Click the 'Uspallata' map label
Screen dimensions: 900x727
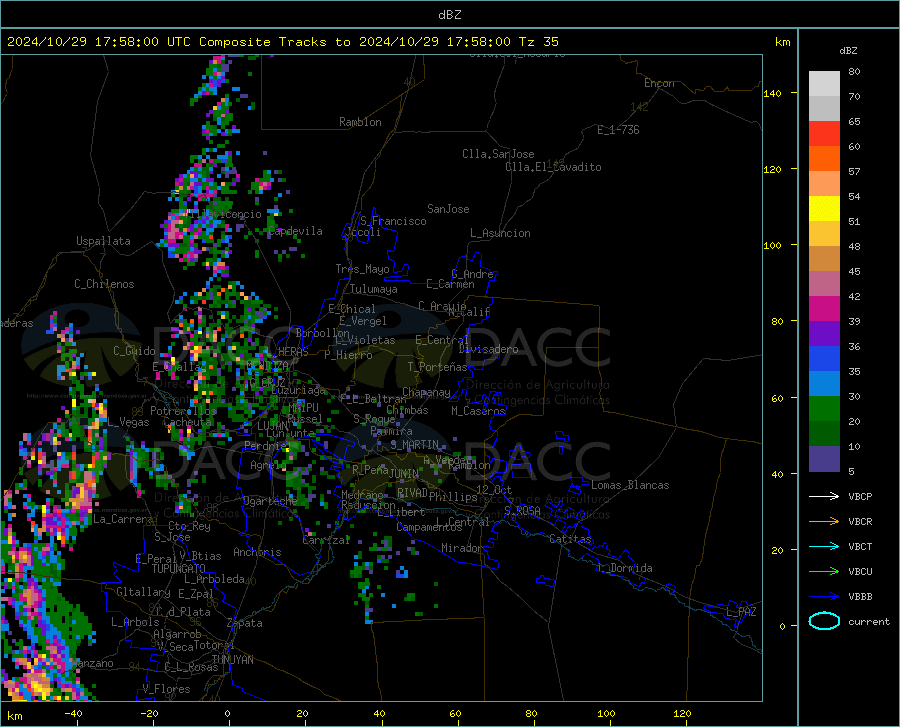[x=103, y=241]
